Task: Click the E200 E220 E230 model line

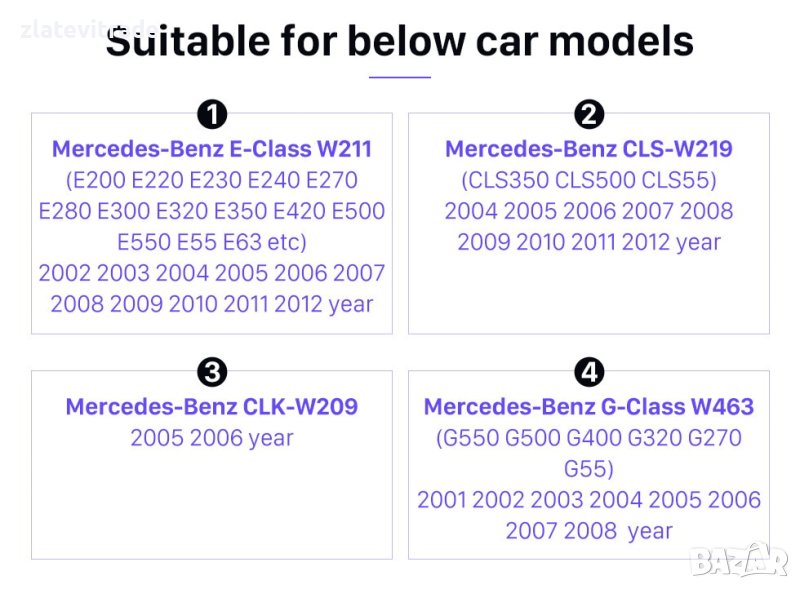Action: pos(212,180)
